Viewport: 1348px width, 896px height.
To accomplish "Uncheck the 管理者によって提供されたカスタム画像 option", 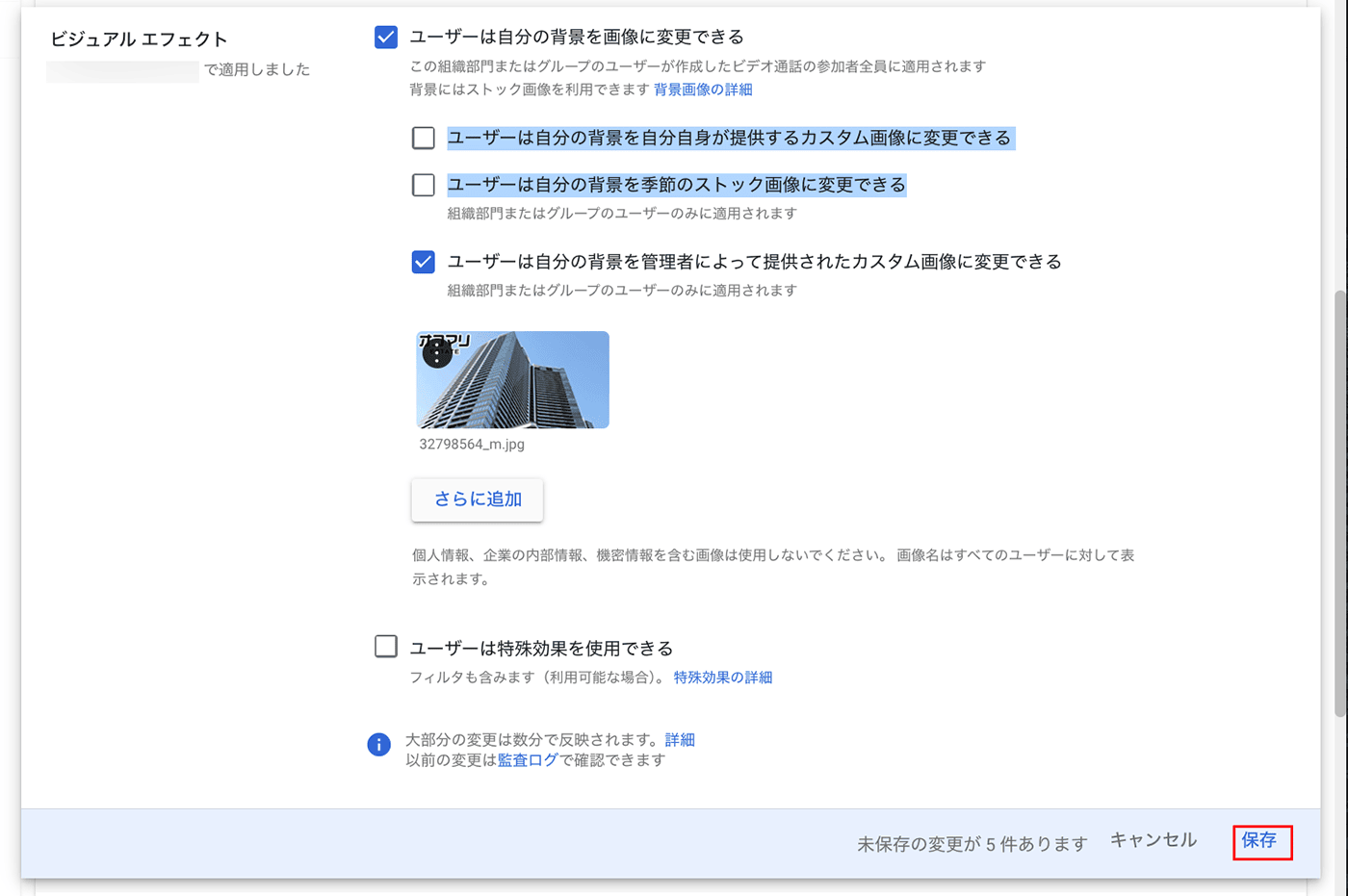I will [x=424, y=262].
